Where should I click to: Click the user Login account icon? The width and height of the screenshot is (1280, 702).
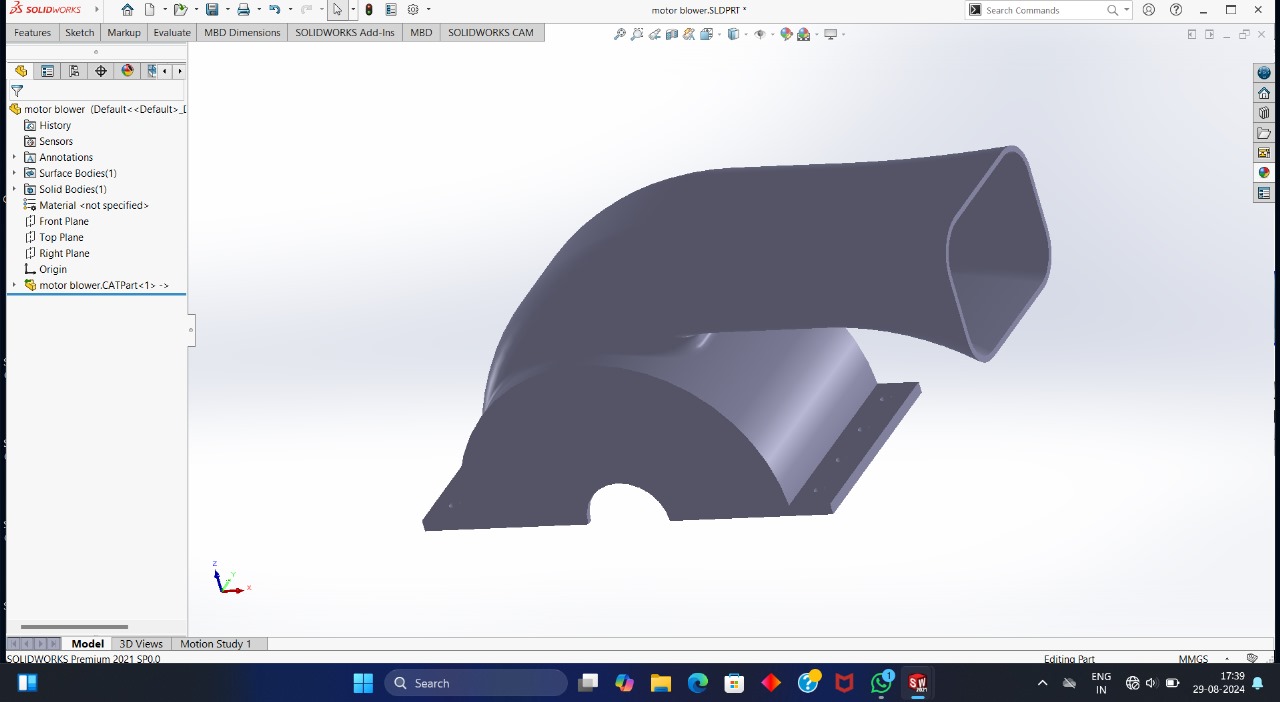tap(1149, 10)
